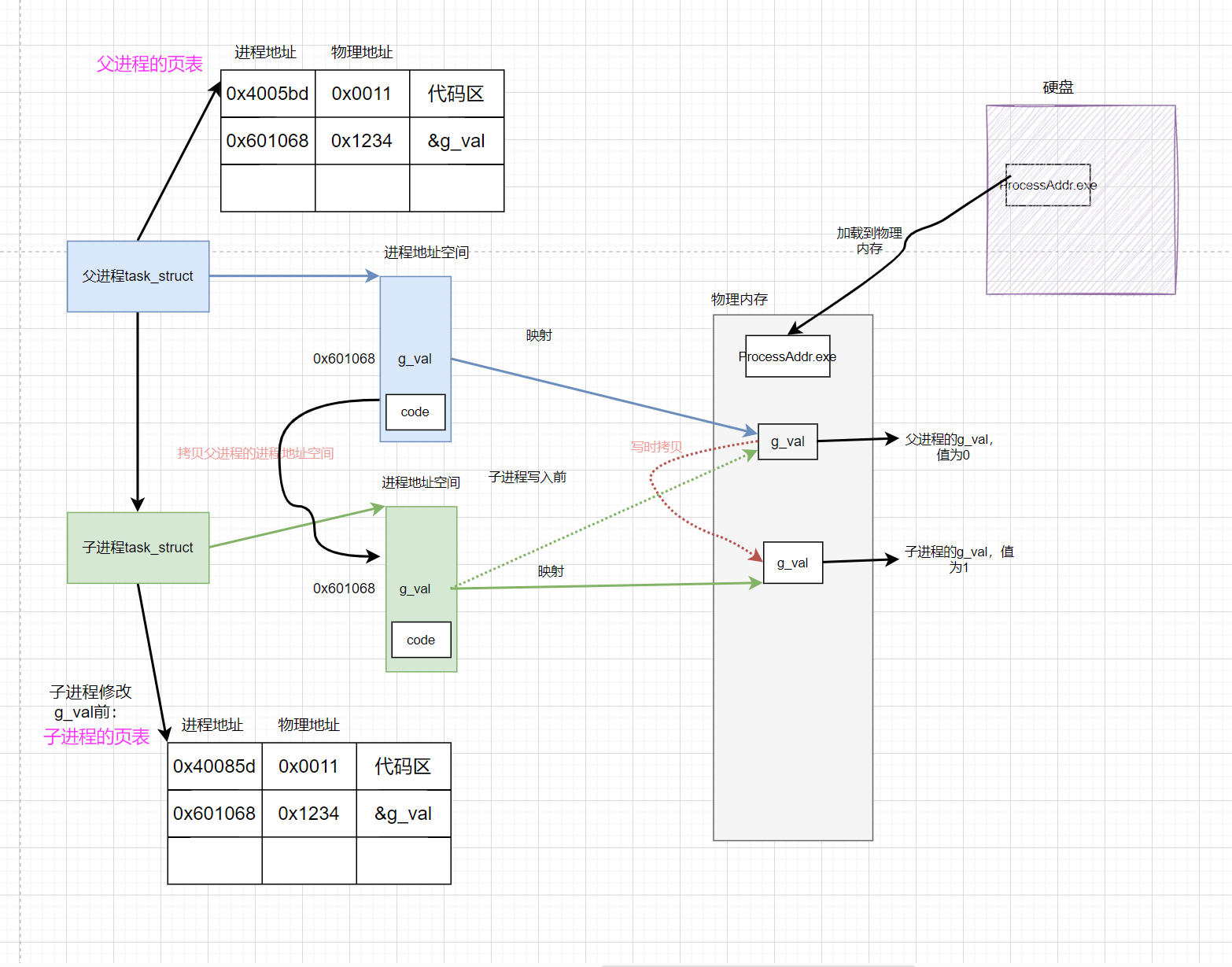Select ProcessAddr.exe box in physical memory
Image resolution: width=1232 pixels, height=967 pixels.
click(x=788, y=356)
